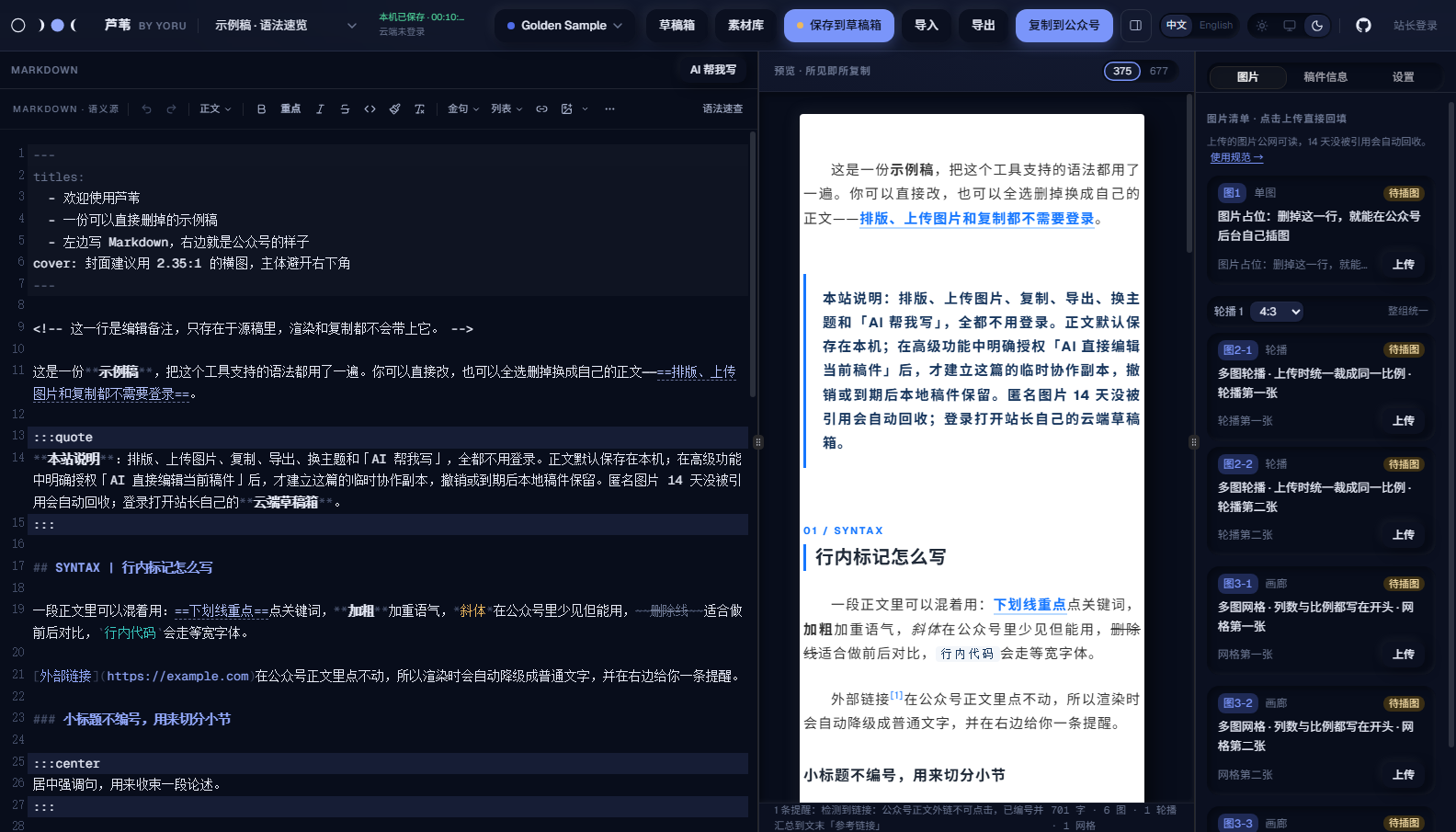Select 中文 as the interface language

tap(1177, 26)
